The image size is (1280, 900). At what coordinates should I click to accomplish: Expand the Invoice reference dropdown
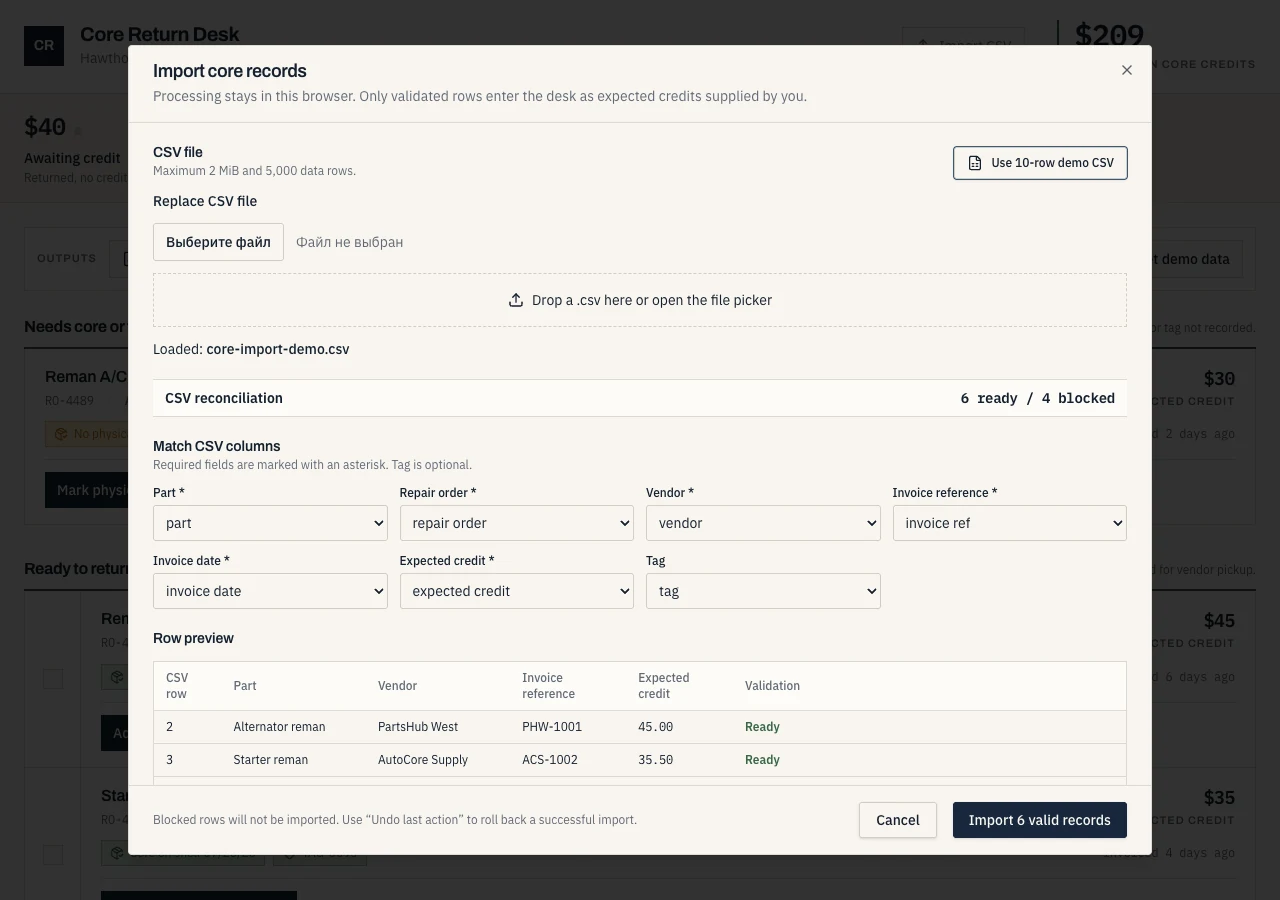coord(1010,523)
